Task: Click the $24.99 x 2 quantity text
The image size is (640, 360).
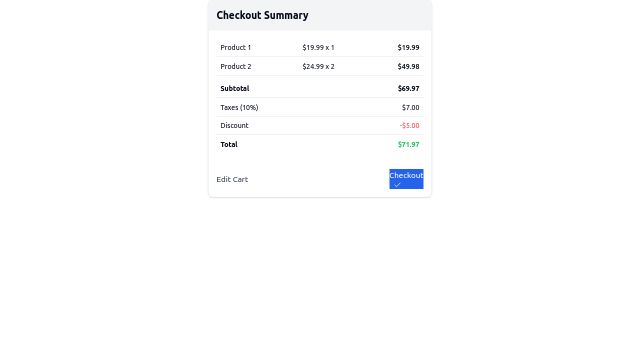Action: click(x=318, y=66)
